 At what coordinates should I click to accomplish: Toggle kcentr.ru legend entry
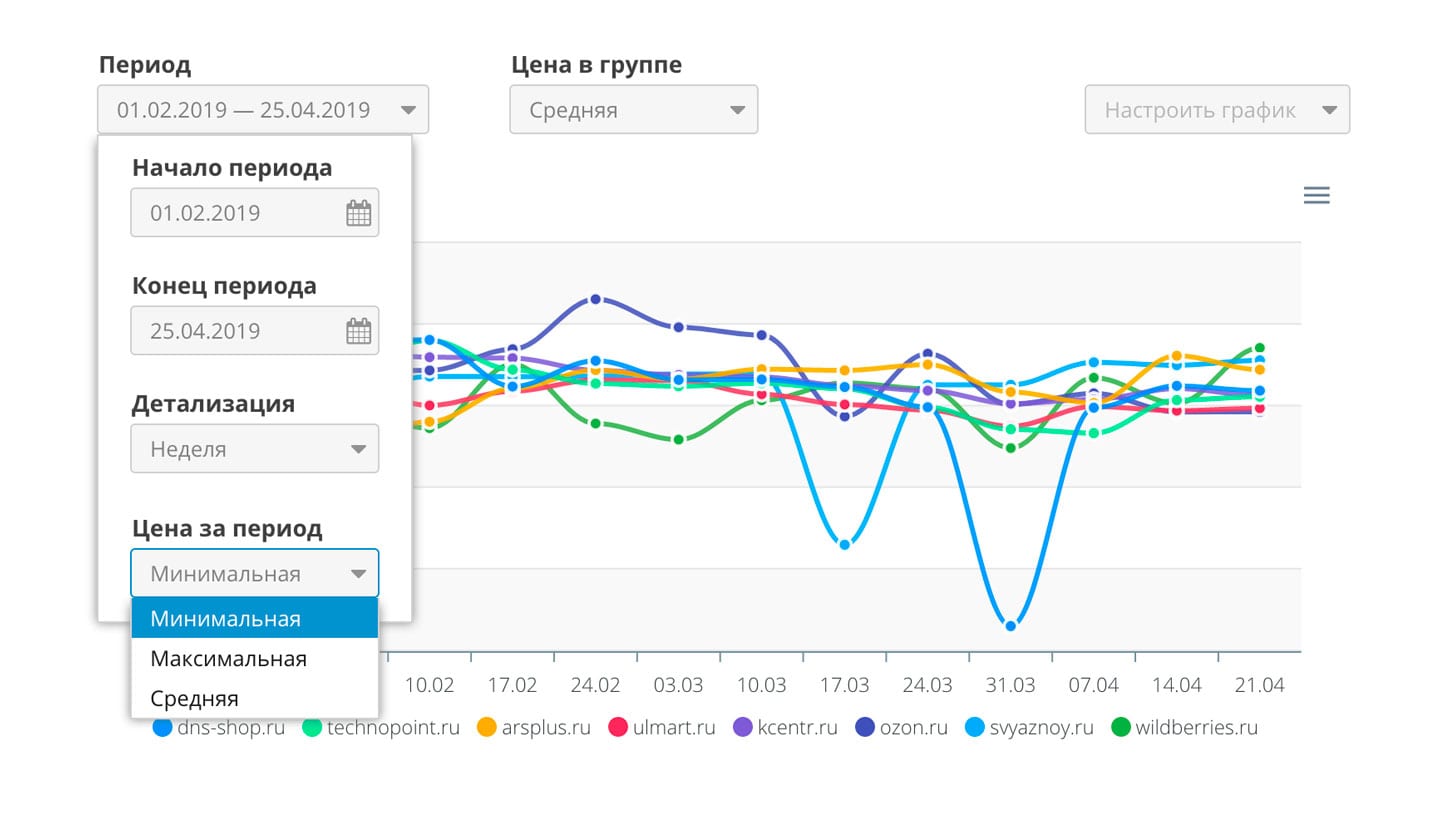[785, 727]
